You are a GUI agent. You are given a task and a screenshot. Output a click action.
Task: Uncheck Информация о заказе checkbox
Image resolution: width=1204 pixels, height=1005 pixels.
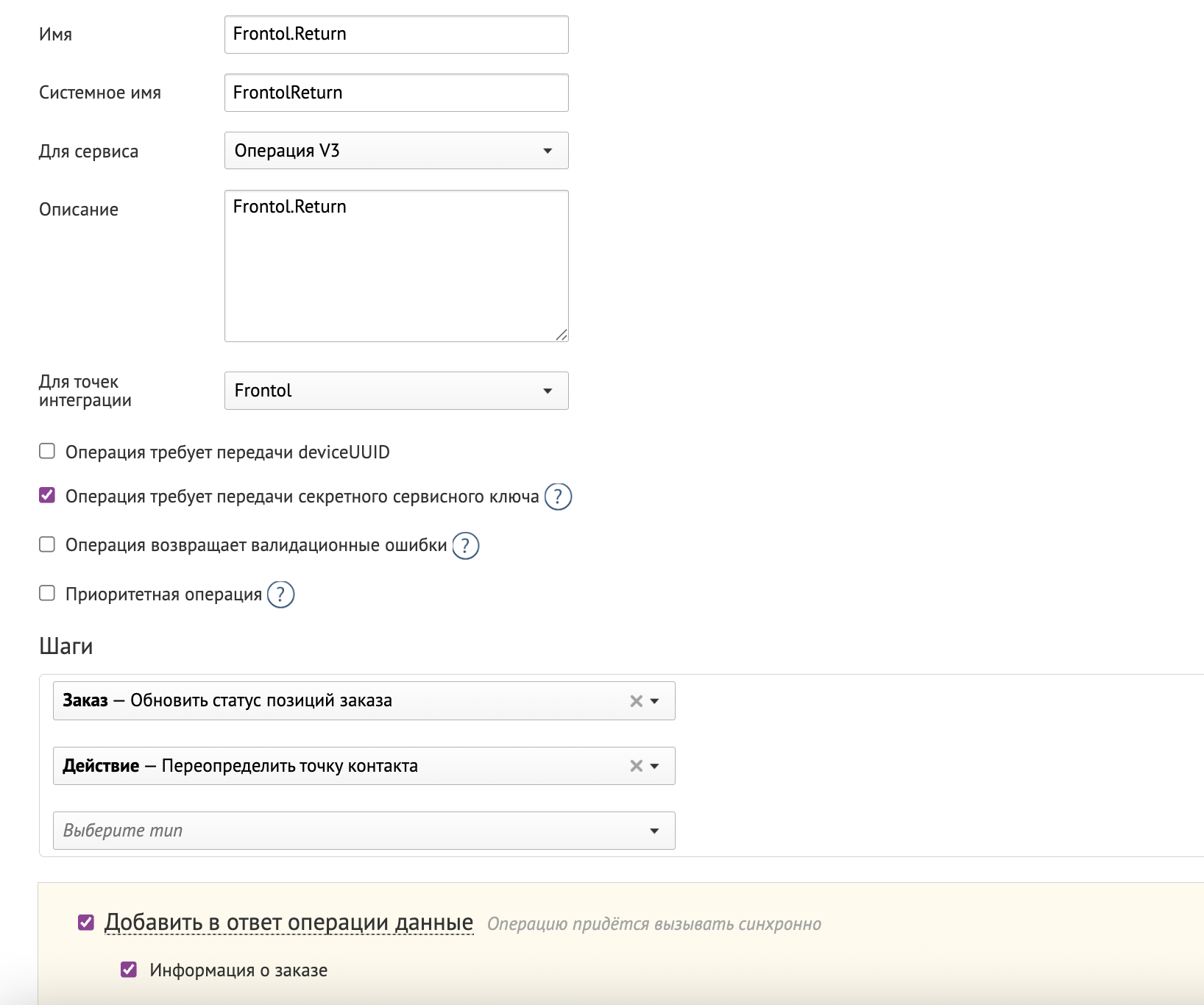pos(129,970)
